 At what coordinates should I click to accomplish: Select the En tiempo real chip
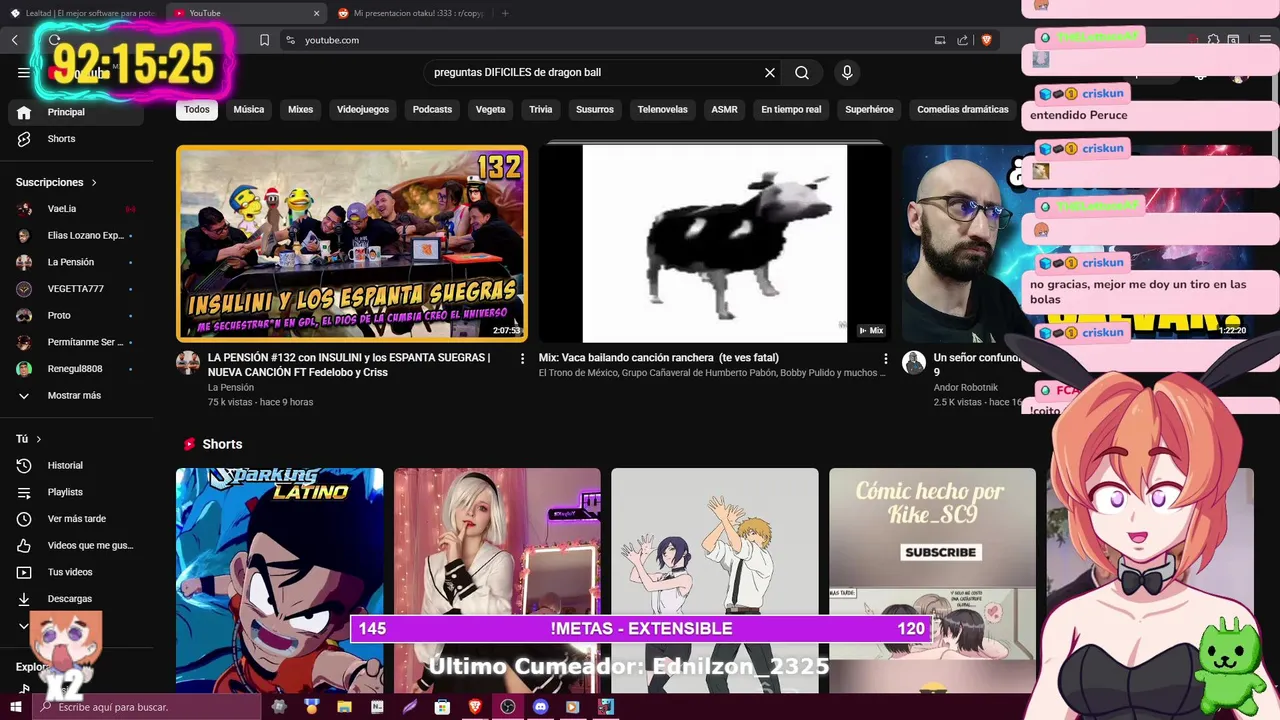click(x=791, y=109)
